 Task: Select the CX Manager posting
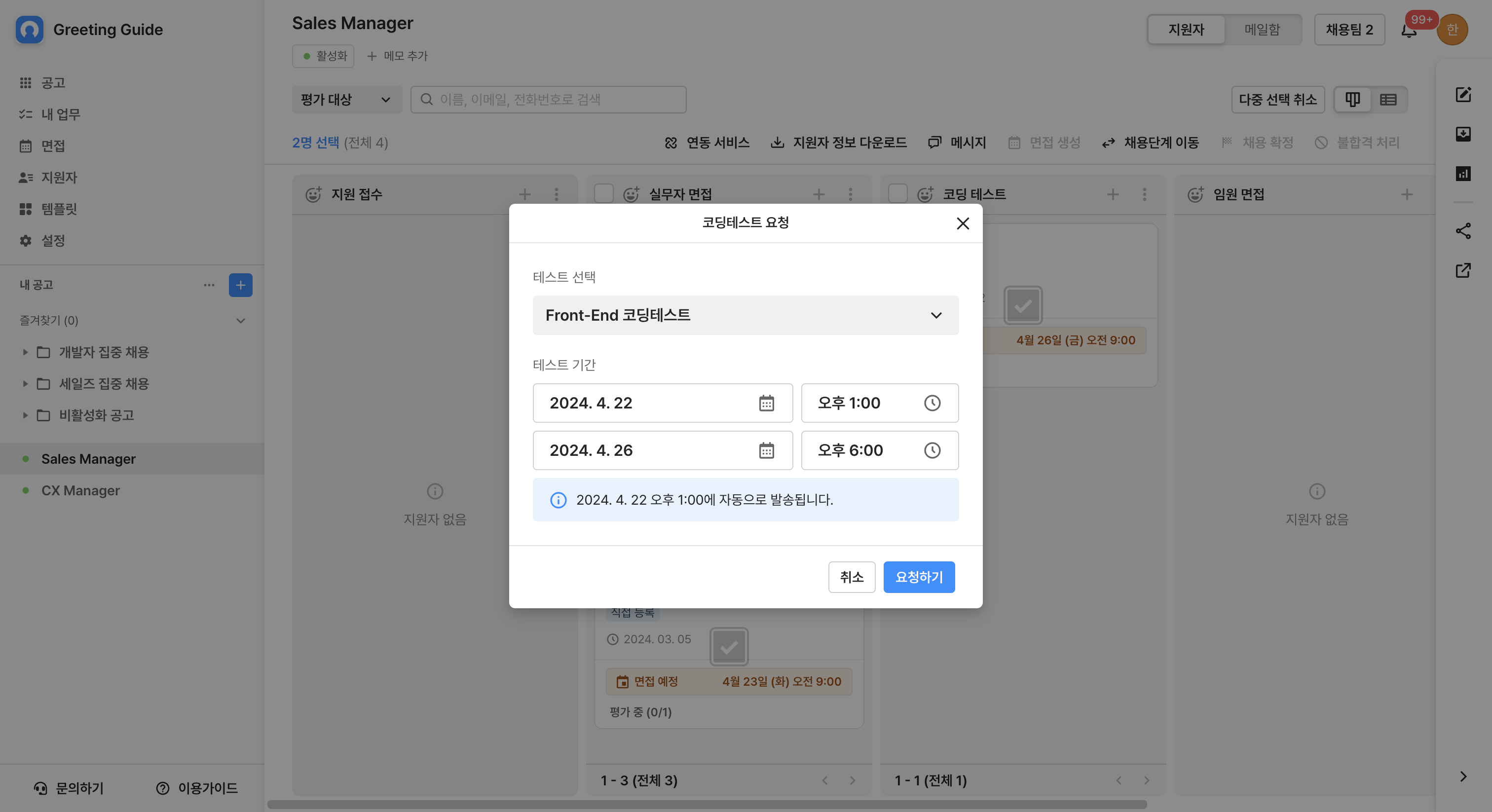(132, 490)
